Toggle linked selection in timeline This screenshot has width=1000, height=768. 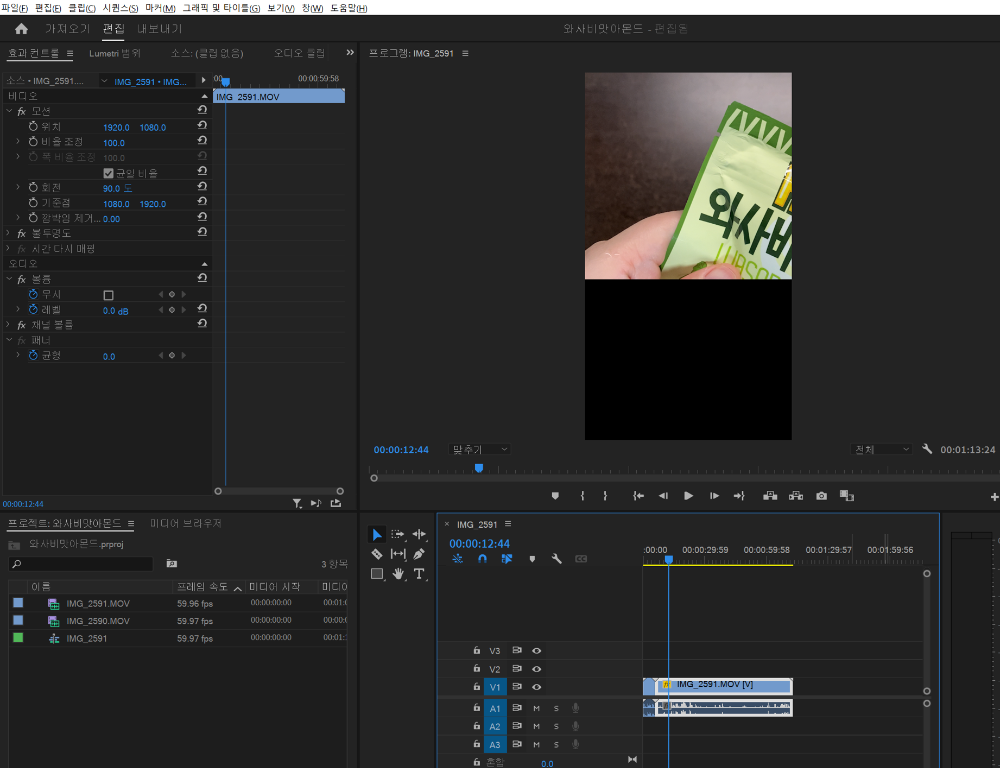(x=507, y=559)
